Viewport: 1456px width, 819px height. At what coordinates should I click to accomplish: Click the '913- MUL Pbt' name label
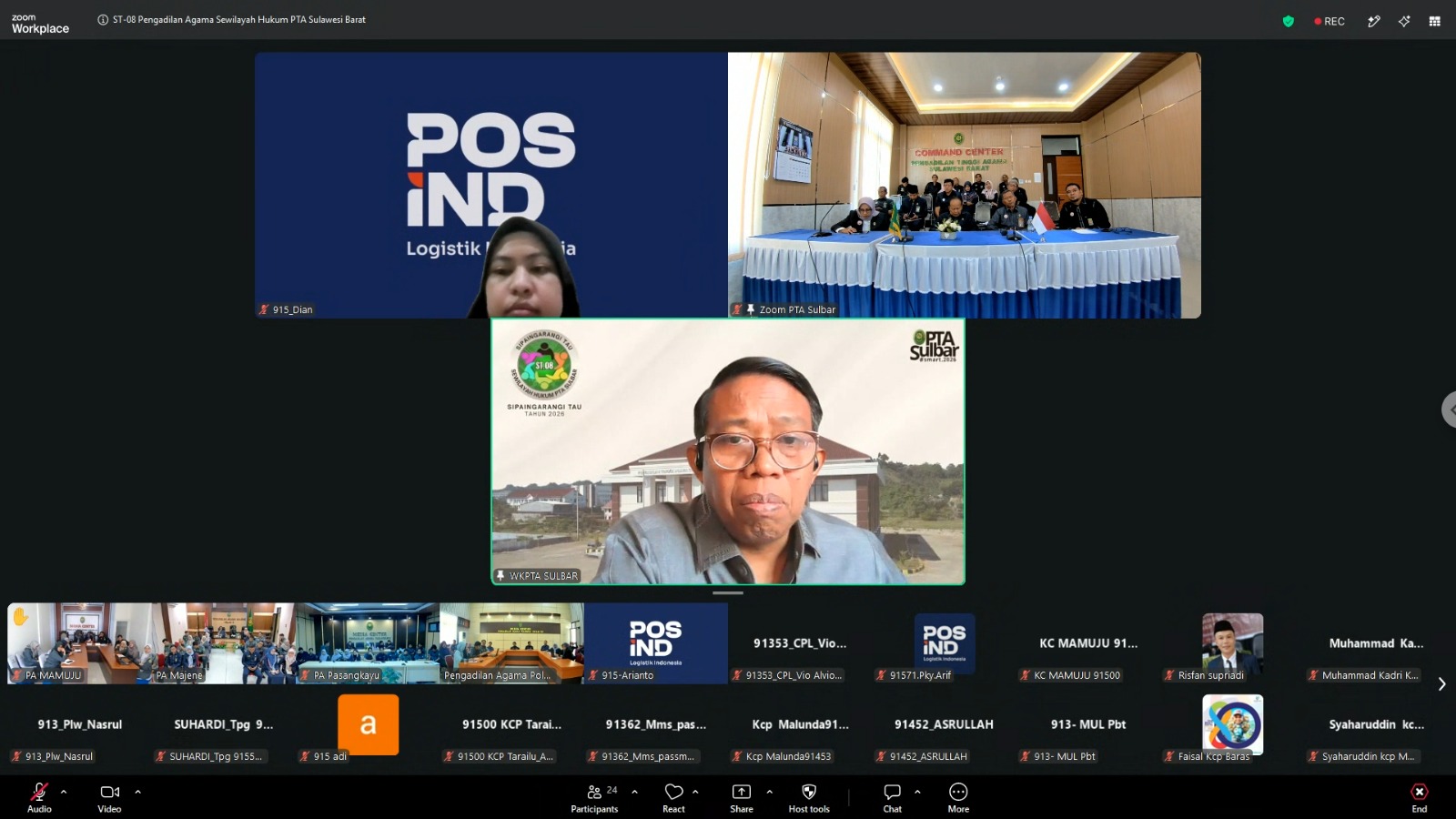1065,756
